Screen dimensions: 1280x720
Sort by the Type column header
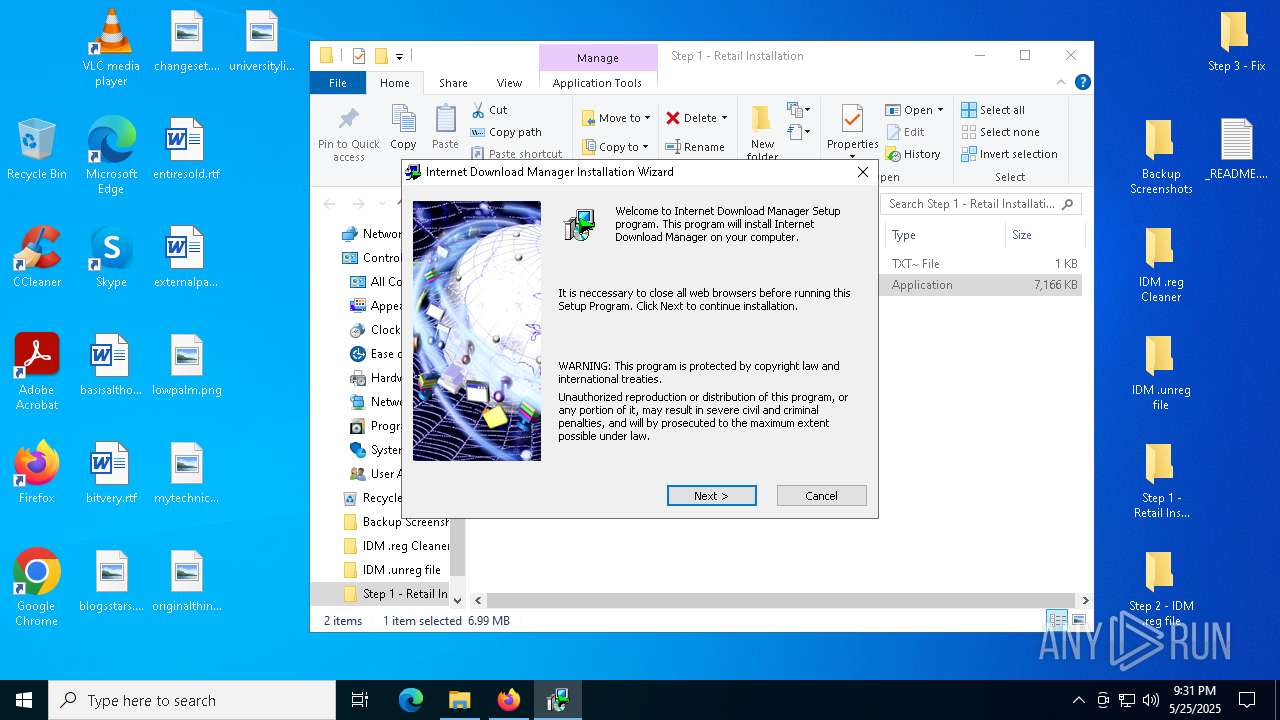click(945, 235)
